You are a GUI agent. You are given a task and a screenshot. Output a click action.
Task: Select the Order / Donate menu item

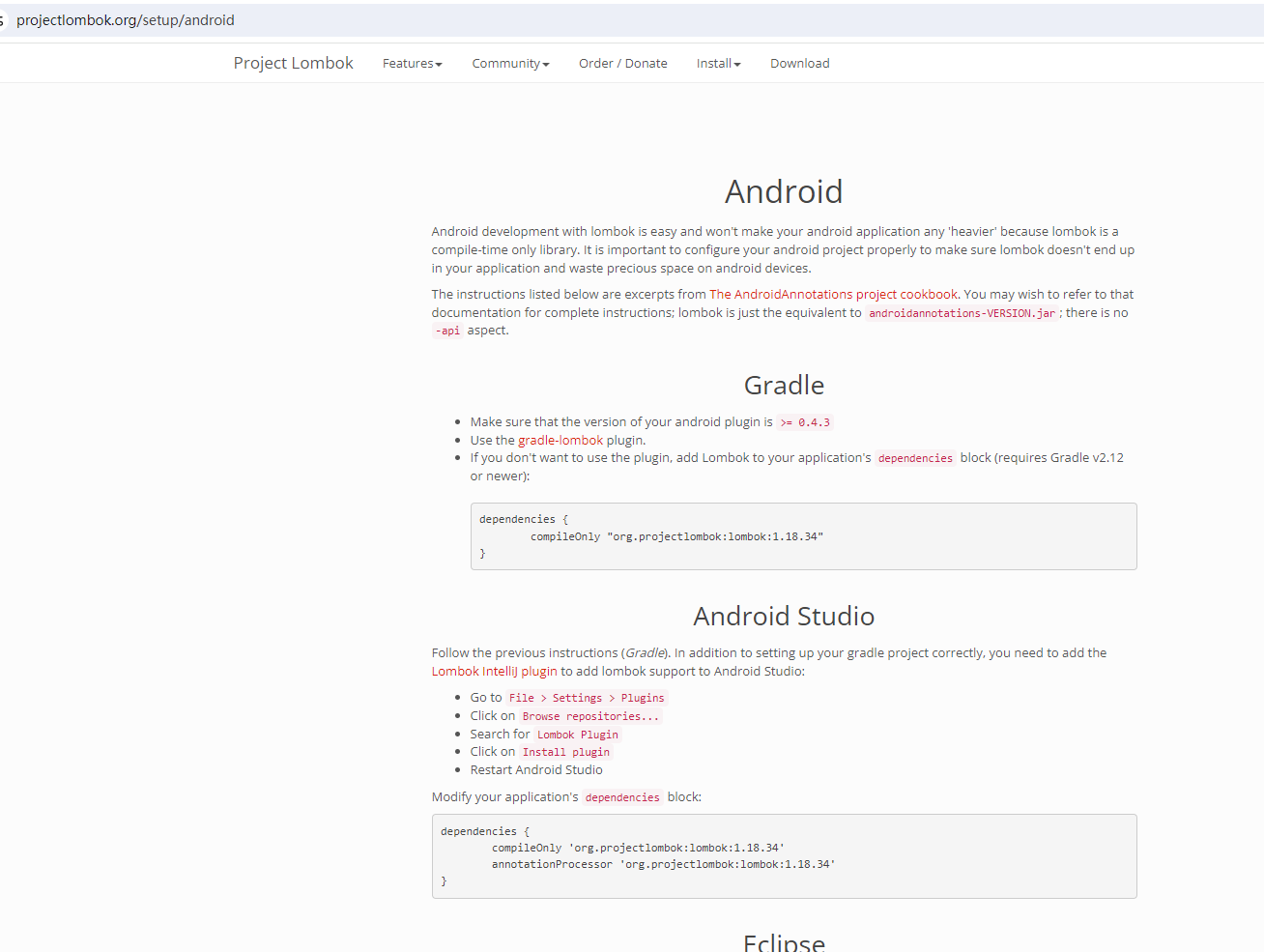click(623, 63)
